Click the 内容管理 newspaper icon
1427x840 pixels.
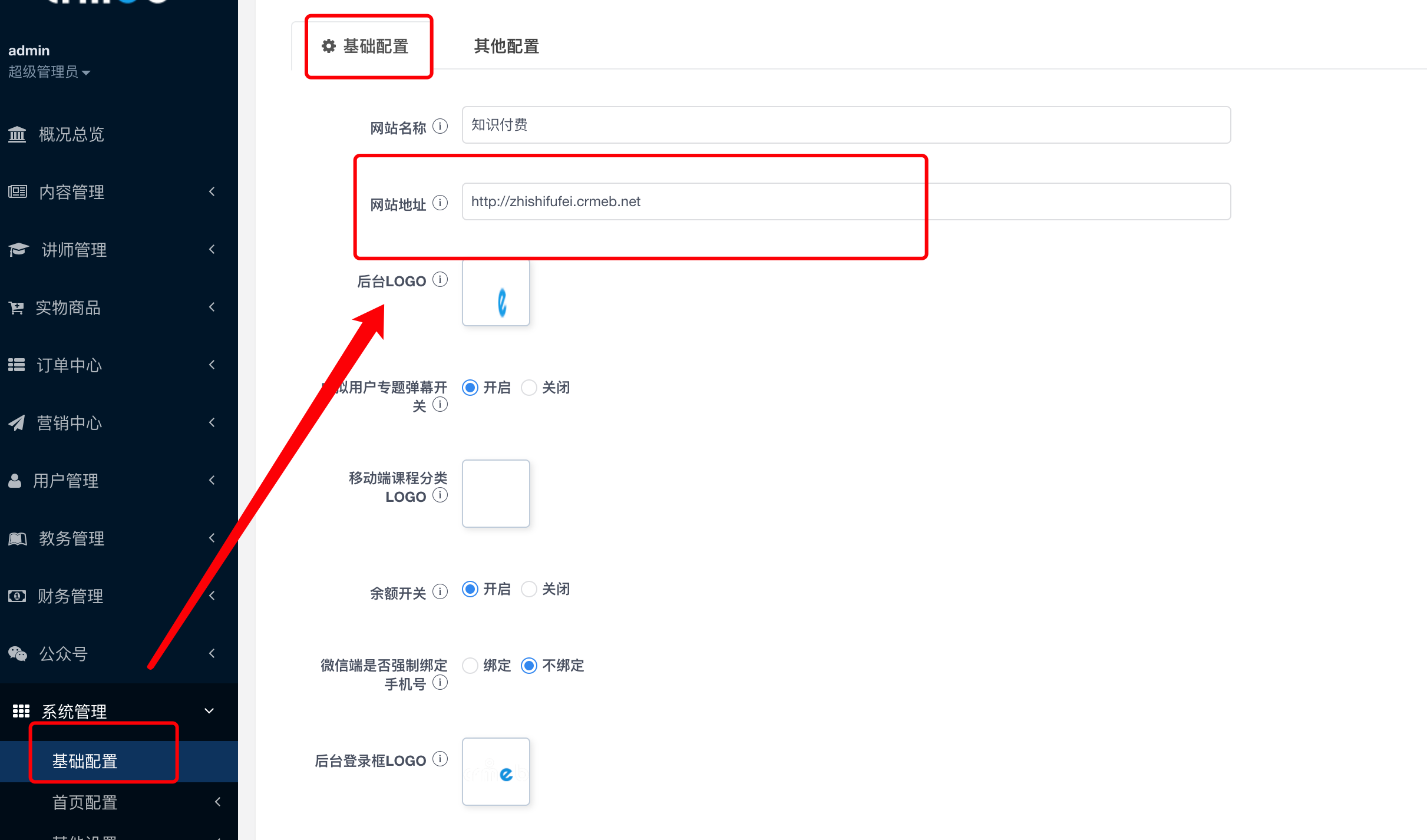(18, 191)
